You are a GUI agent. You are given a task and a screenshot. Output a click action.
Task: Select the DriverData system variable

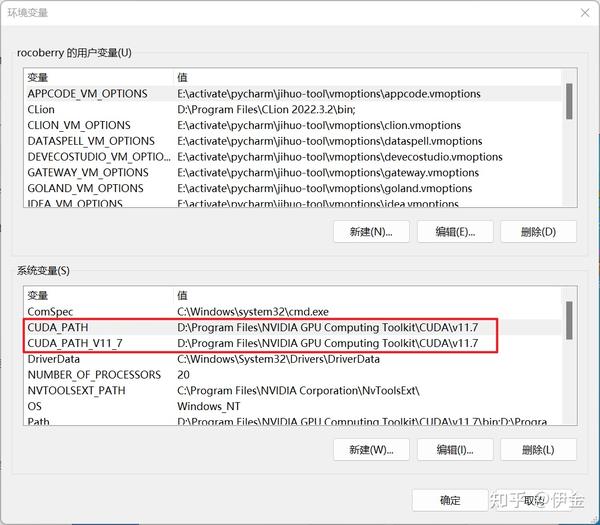coord(292,359)
